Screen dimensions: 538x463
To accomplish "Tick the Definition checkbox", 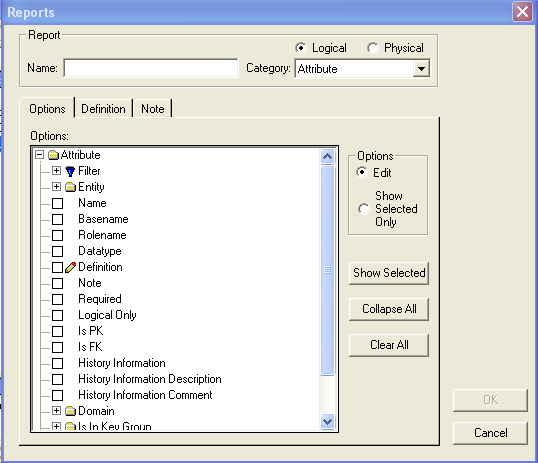I will (x=57, y=267).
